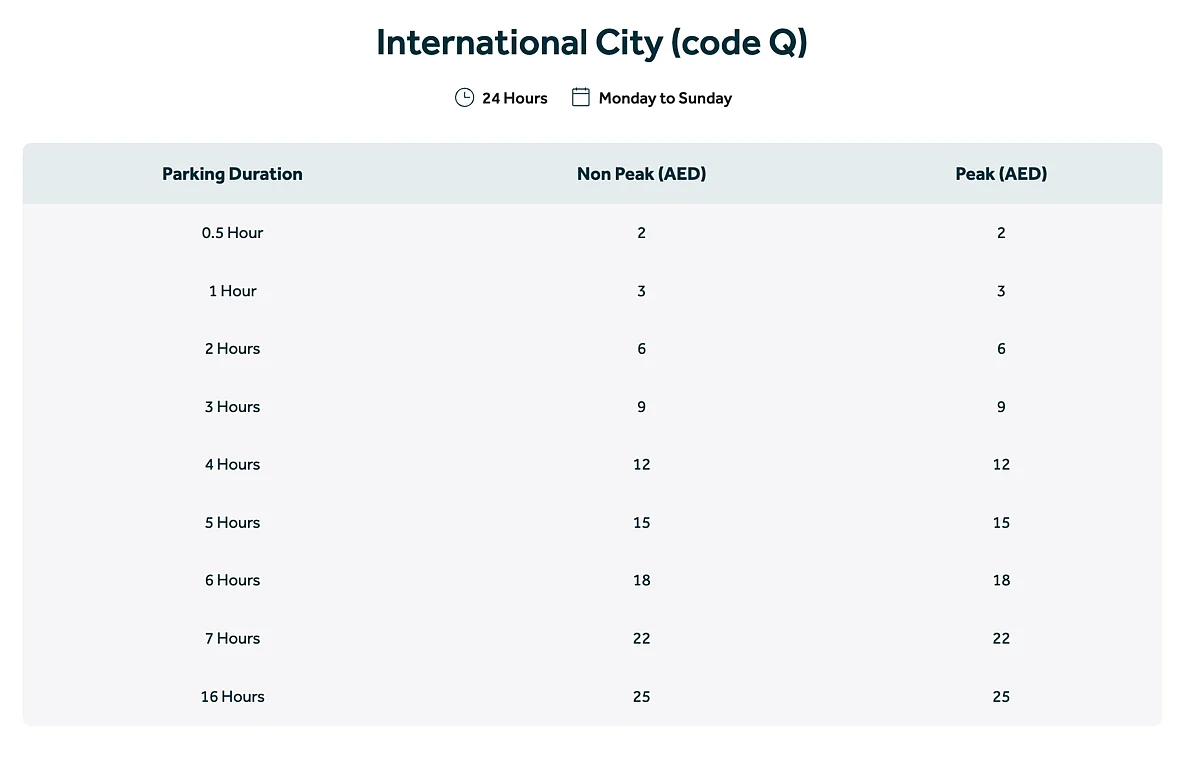
Task: Click the Peak (AED) column header
Action: [x=1001, y=174]
